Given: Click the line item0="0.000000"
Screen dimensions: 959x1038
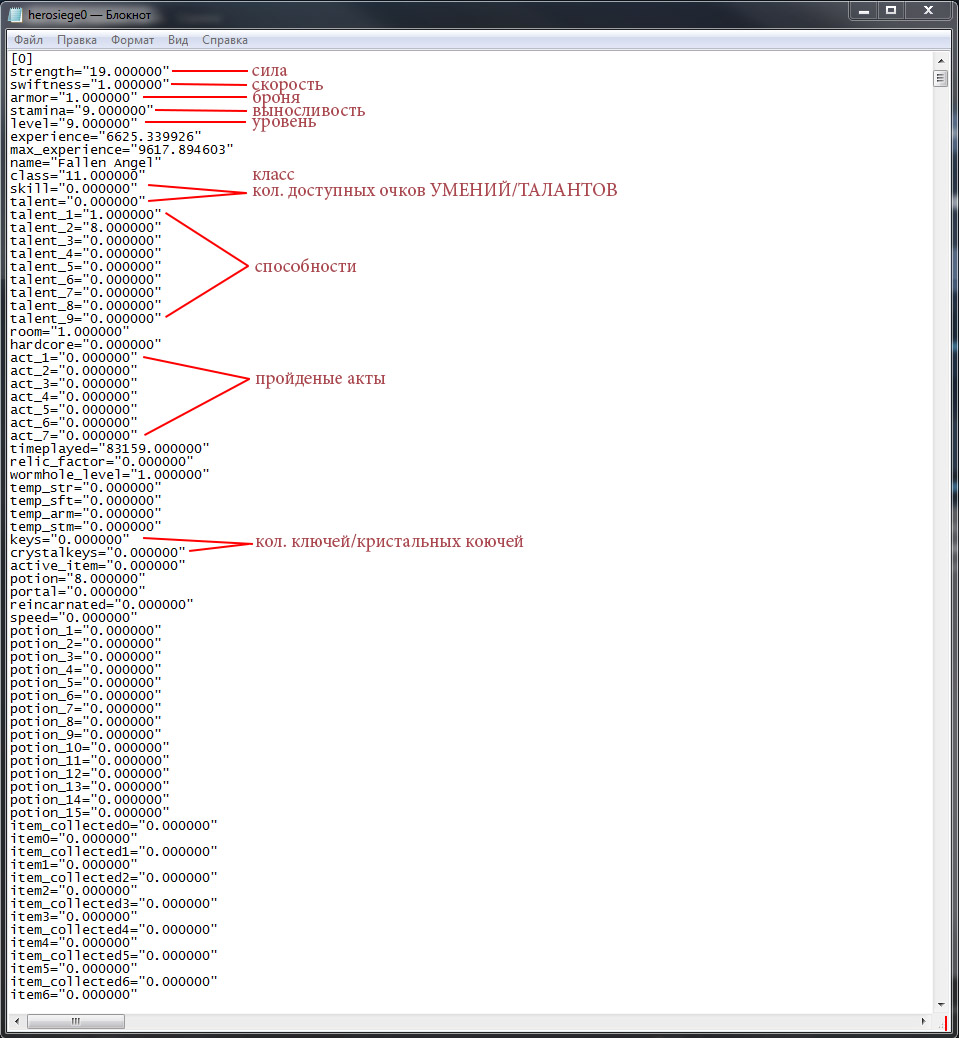Looking at the screenshot, I should [x=73, y=839].
